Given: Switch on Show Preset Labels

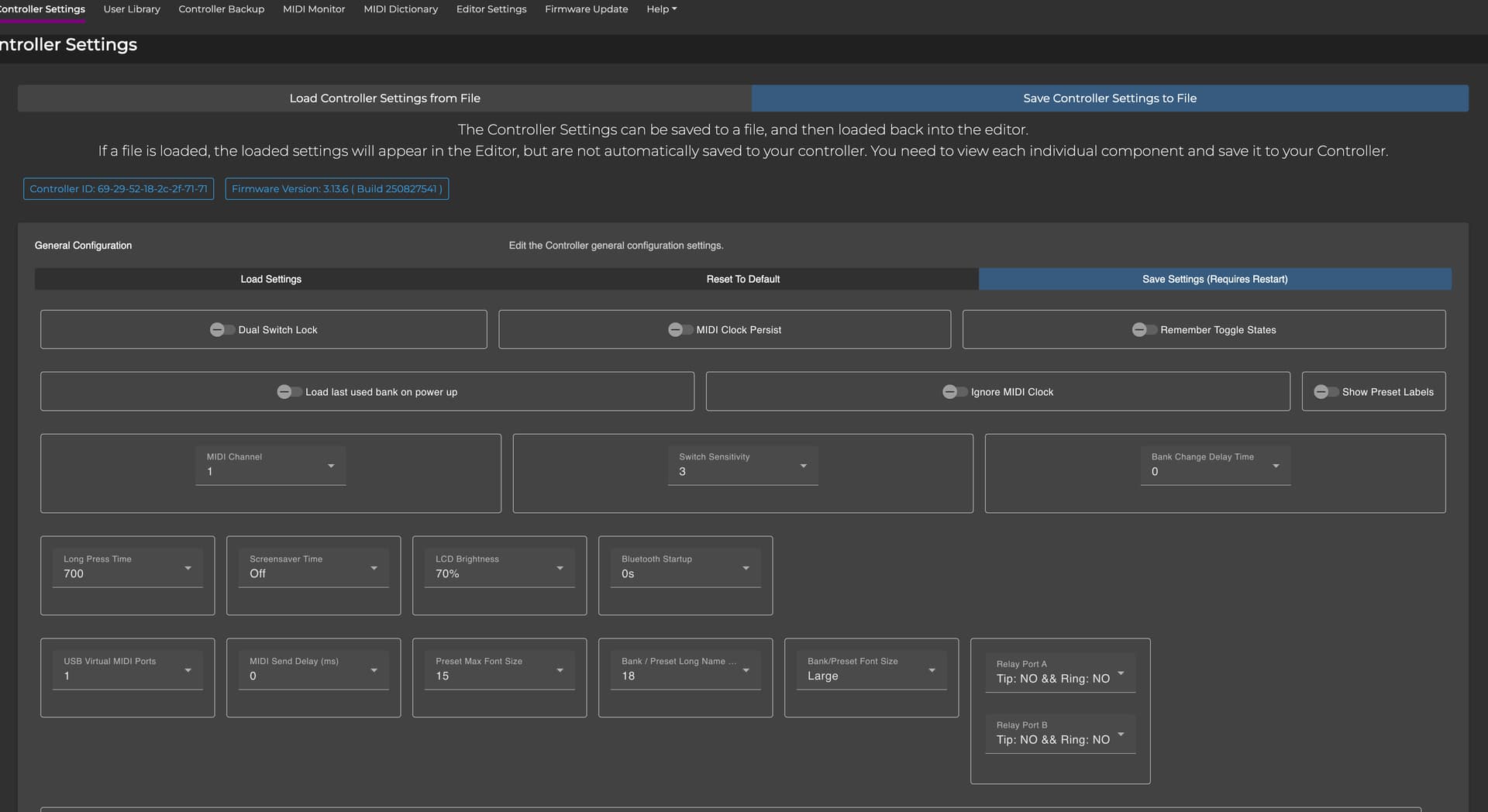Looking at the screenshot, I should [1325, 392].
